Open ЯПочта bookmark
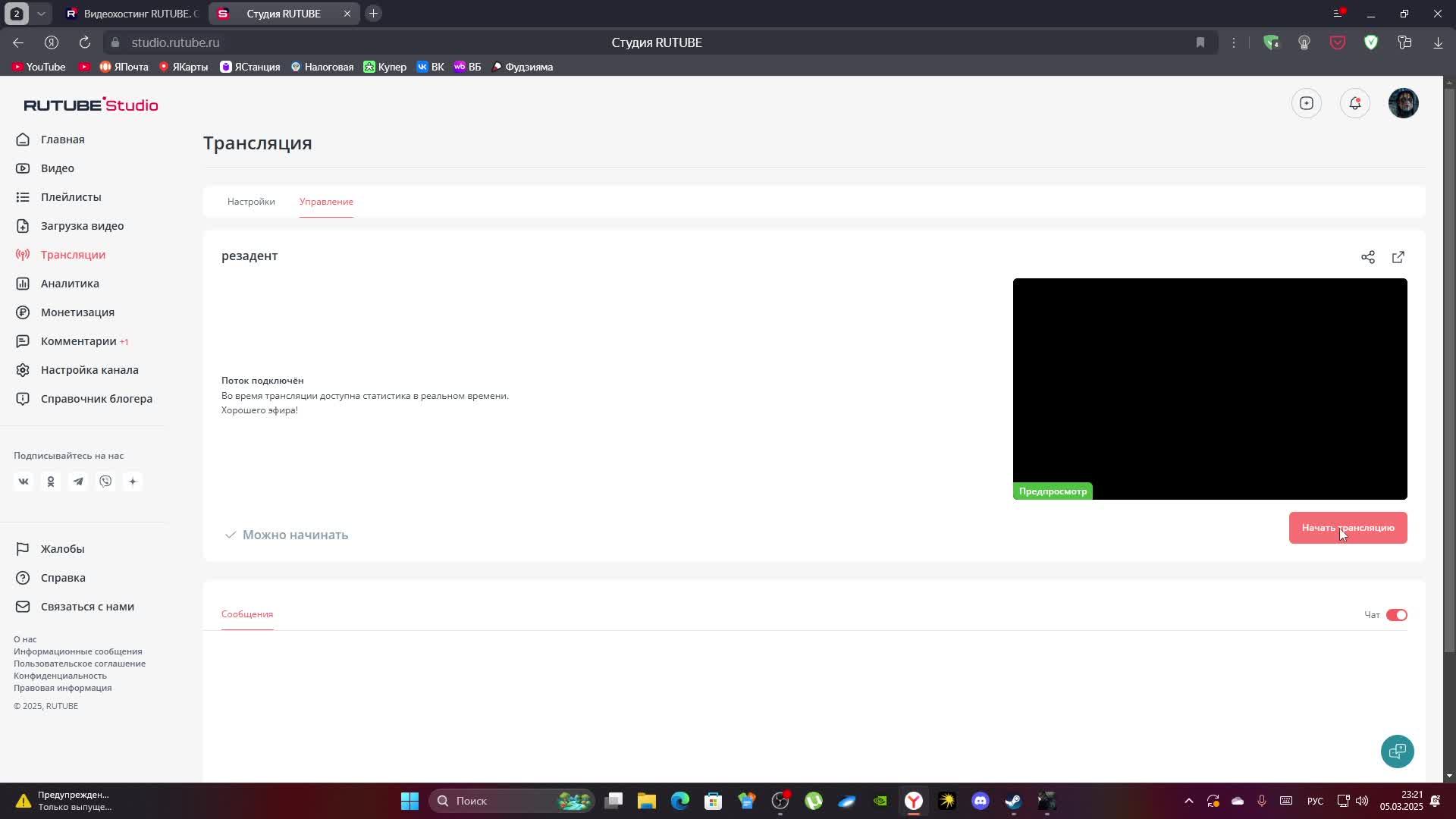1456x819 pixels. click(x=124, y=67)
